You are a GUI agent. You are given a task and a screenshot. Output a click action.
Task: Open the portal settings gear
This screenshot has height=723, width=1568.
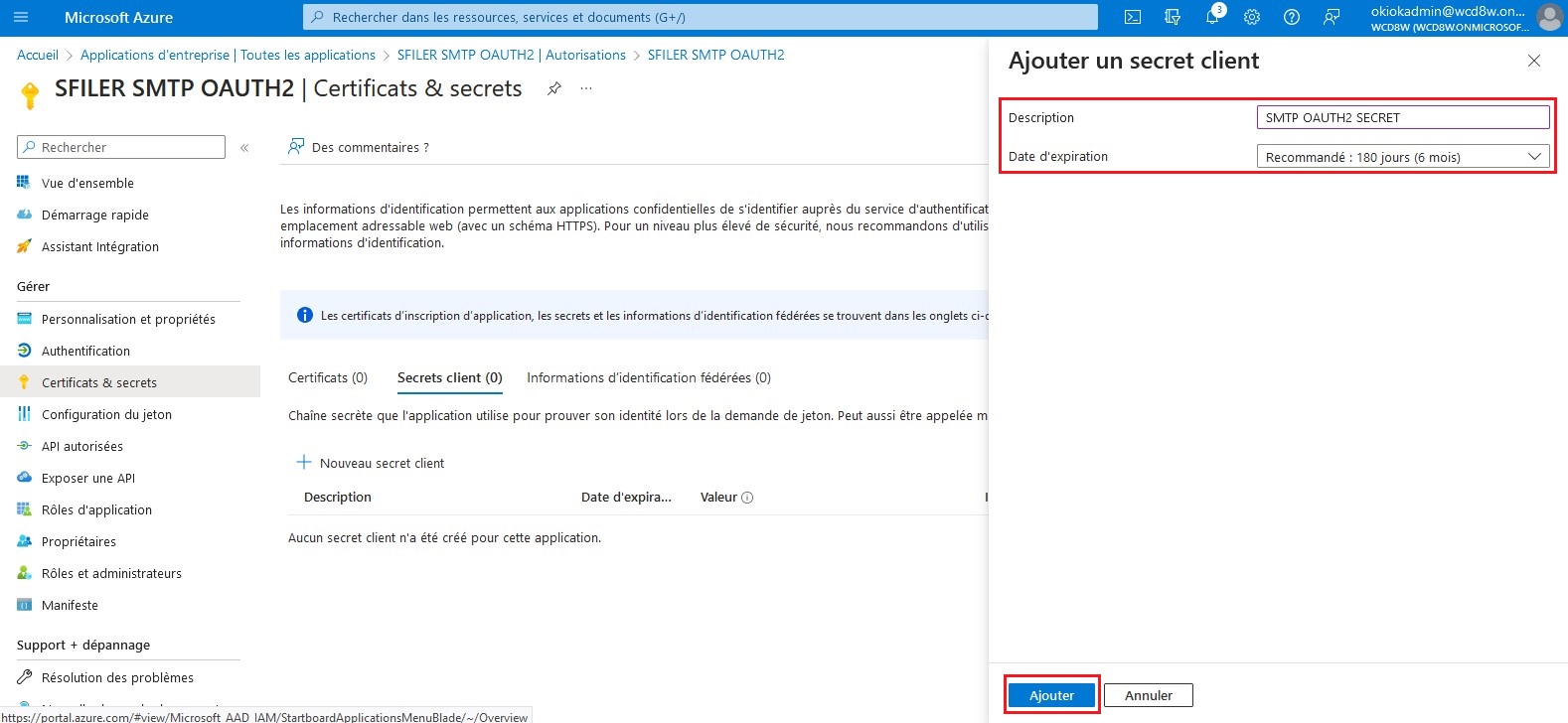coord(1252,17)
